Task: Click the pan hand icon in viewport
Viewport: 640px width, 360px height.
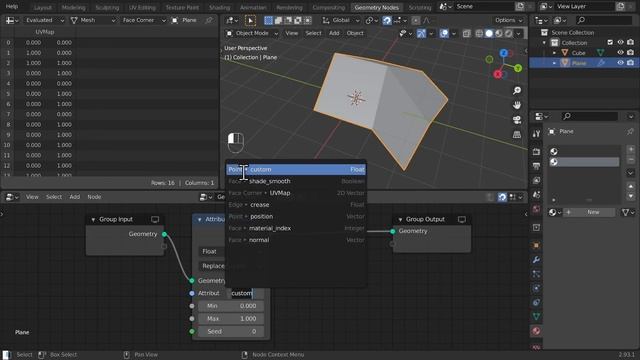Action: 517,105
